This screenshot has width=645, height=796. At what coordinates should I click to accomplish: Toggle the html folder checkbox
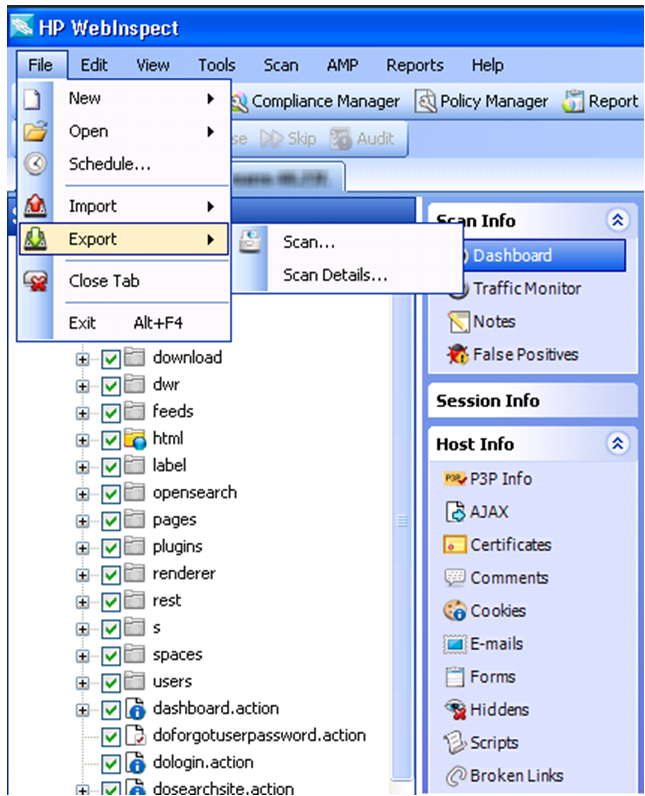[x=111, y=440]
